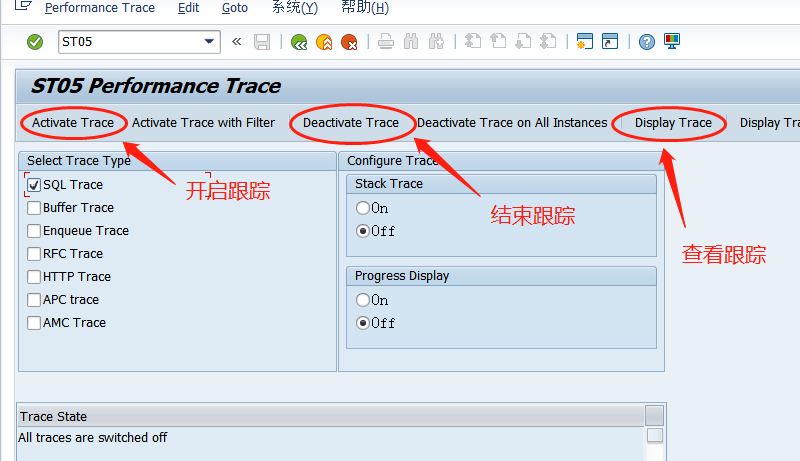Screen dimensions: 800x461
Task: Open the 系统(Y) menu
Action: pyautogui.click(x=295, y=8)
